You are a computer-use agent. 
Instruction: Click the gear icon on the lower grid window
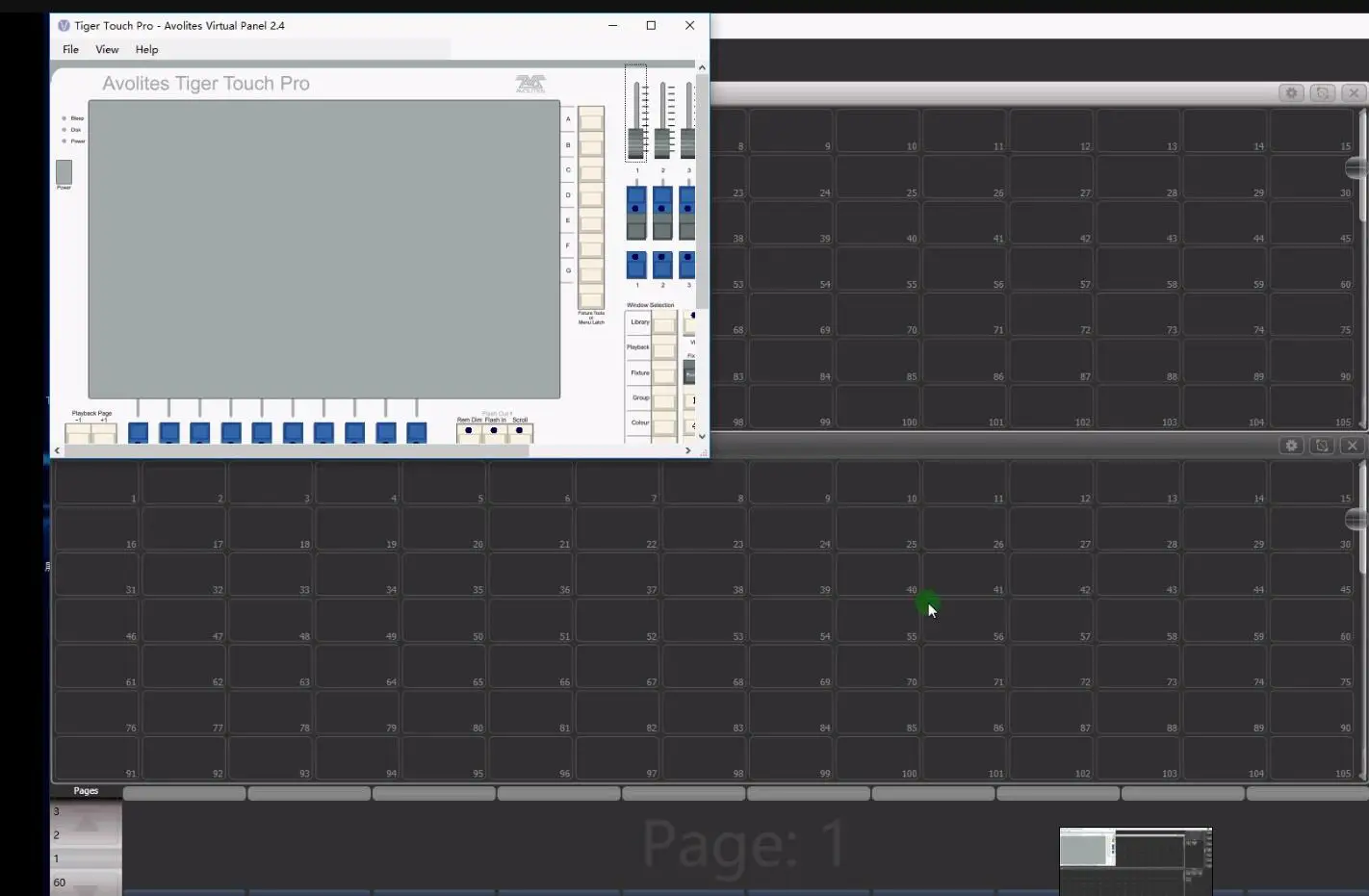[1291, 446]
